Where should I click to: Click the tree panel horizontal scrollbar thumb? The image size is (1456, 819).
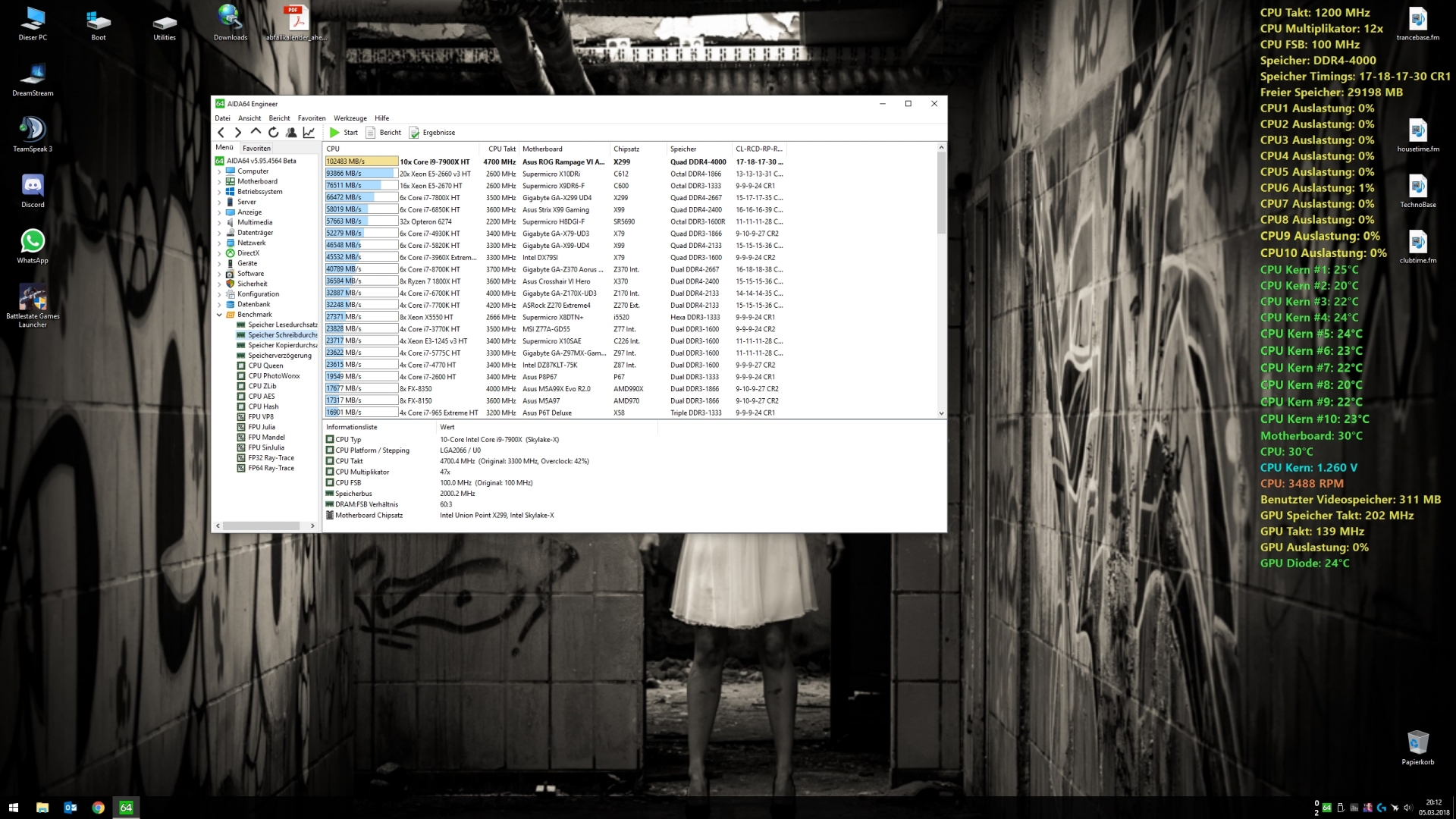261,526
